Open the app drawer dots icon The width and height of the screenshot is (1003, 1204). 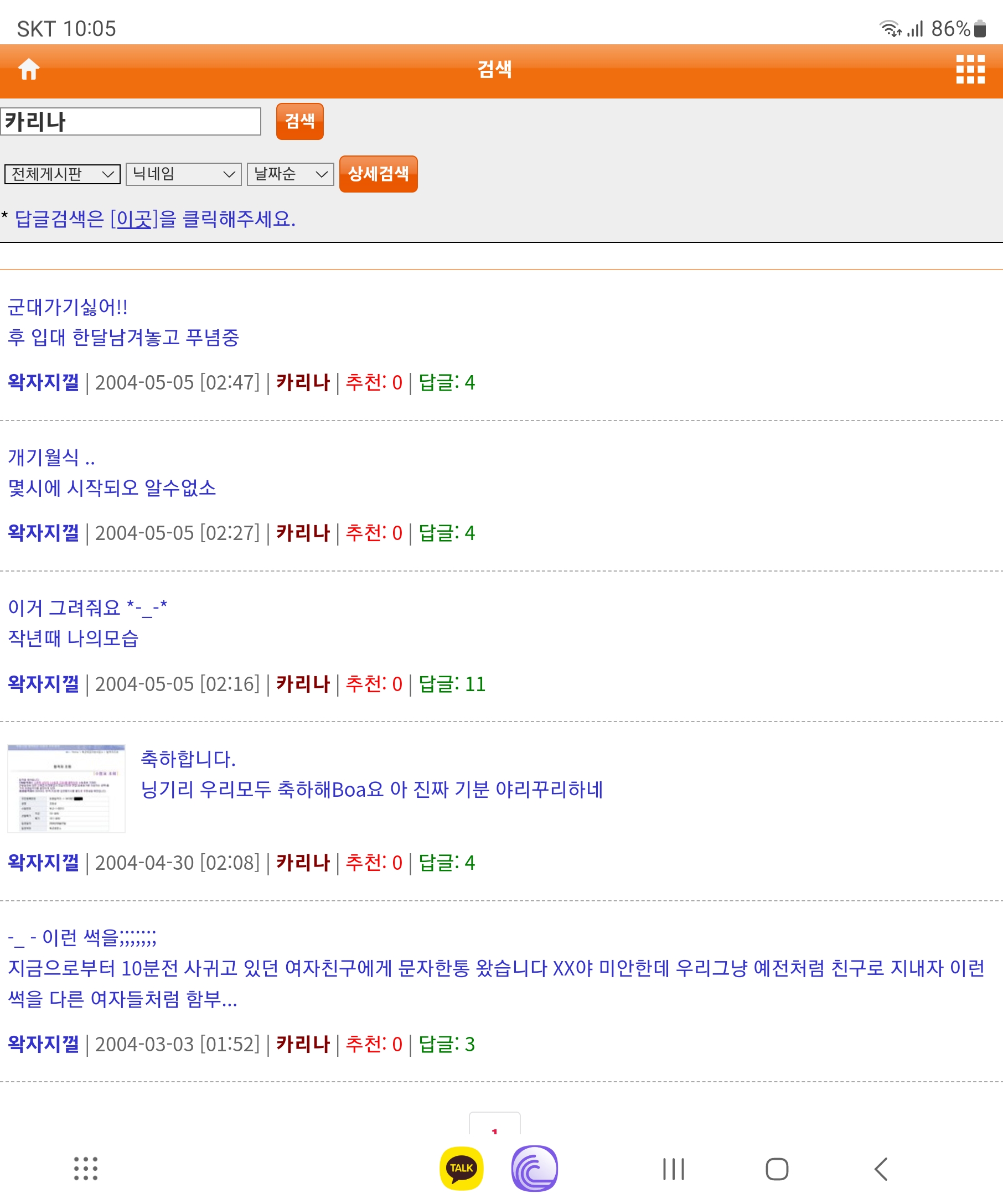point(85,1169)
